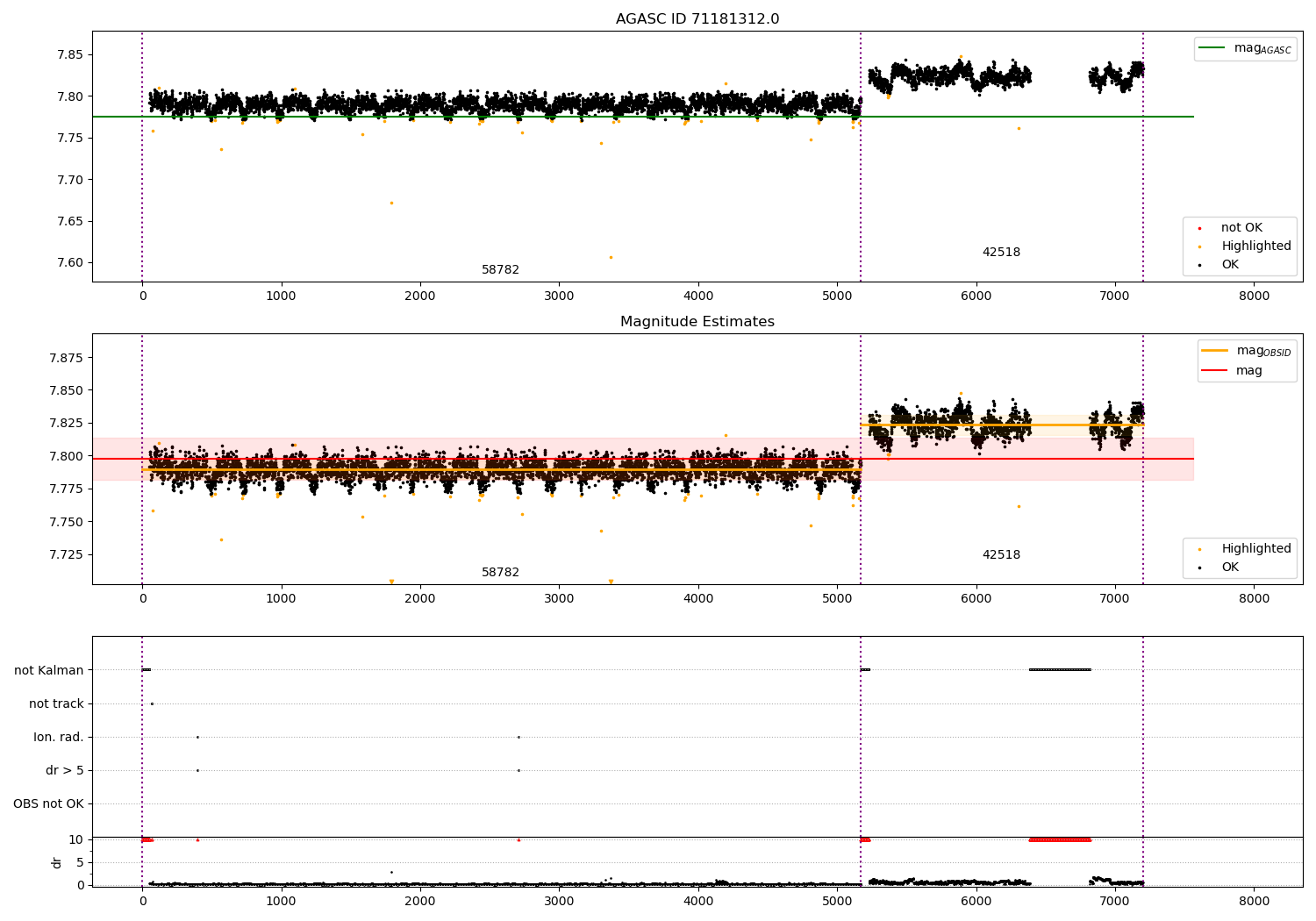Click the 'Ion. rad.' row label

(59, 737)
